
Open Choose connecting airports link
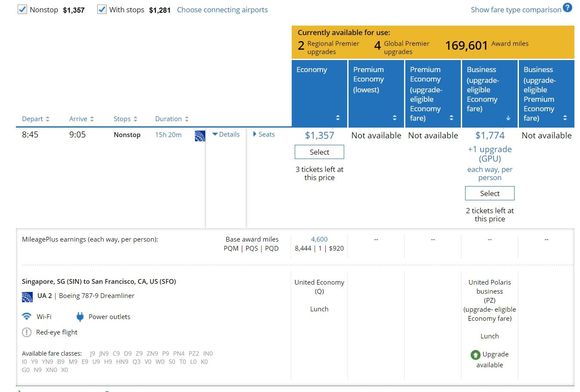point(222,10)
